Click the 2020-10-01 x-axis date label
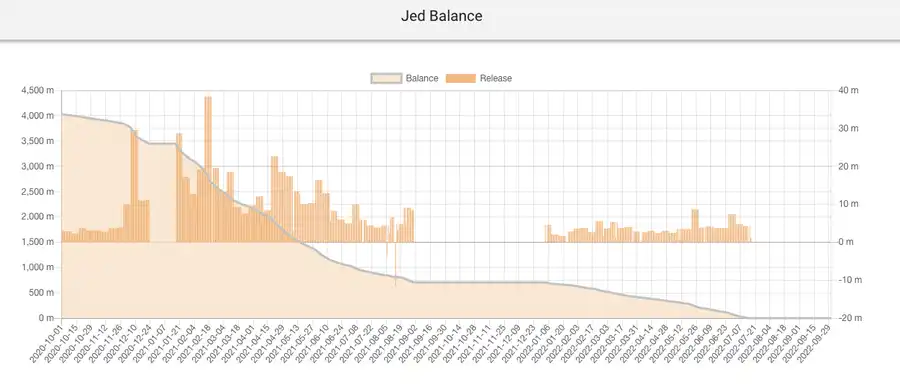This screenshot has height=392, width=900. pyautogui.click(x=45, y=342)
